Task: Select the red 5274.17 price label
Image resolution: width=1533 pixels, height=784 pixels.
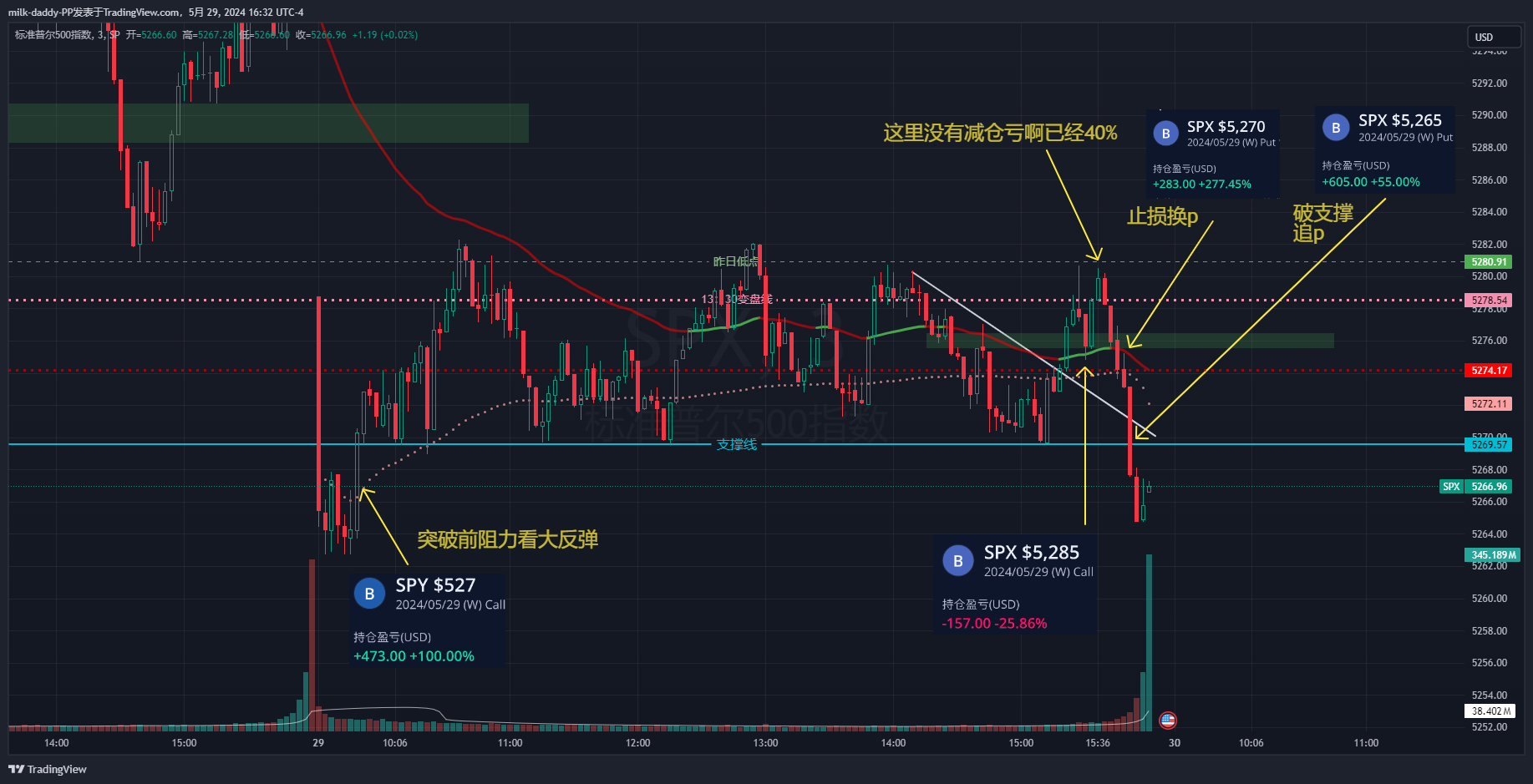Action: pyautogui.click(x=1488, y=370)
